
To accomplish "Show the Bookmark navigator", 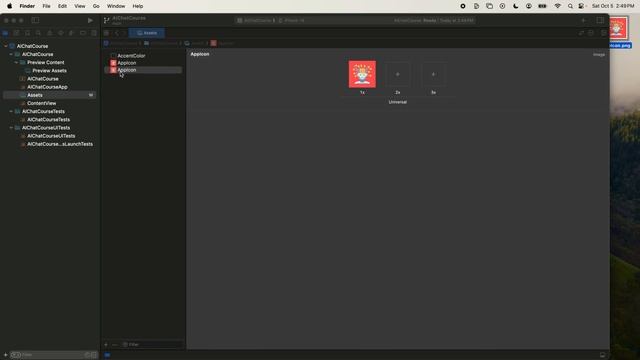I will click(x=28, y=33).
